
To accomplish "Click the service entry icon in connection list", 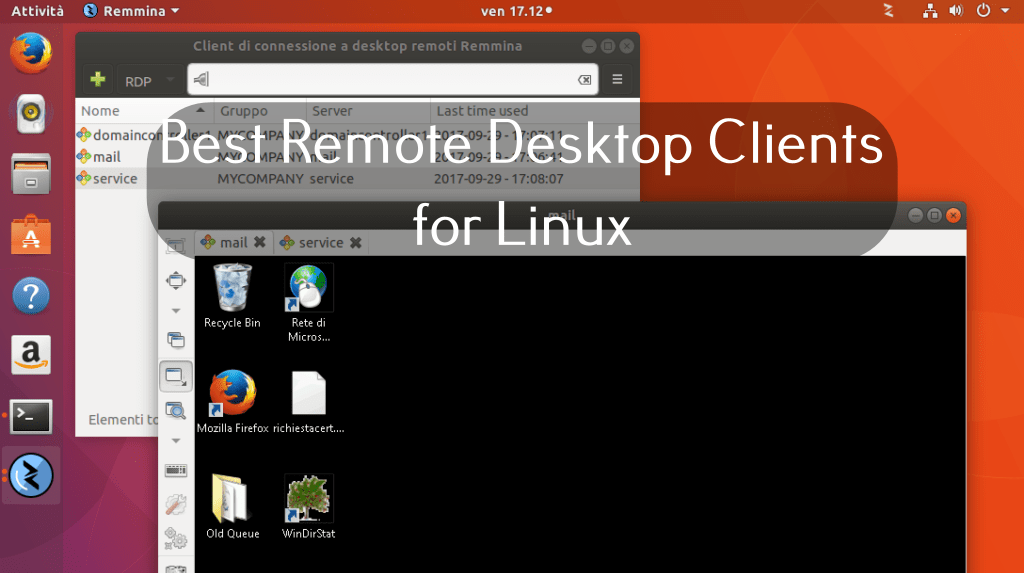I will click(x=84, y=178).
